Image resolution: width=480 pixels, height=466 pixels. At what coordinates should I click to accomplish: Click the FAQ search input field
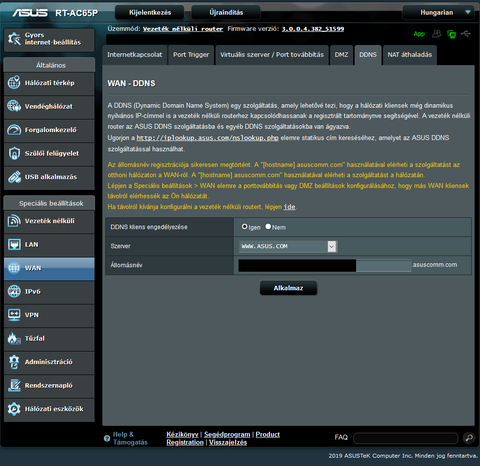[x=406, y=438]
